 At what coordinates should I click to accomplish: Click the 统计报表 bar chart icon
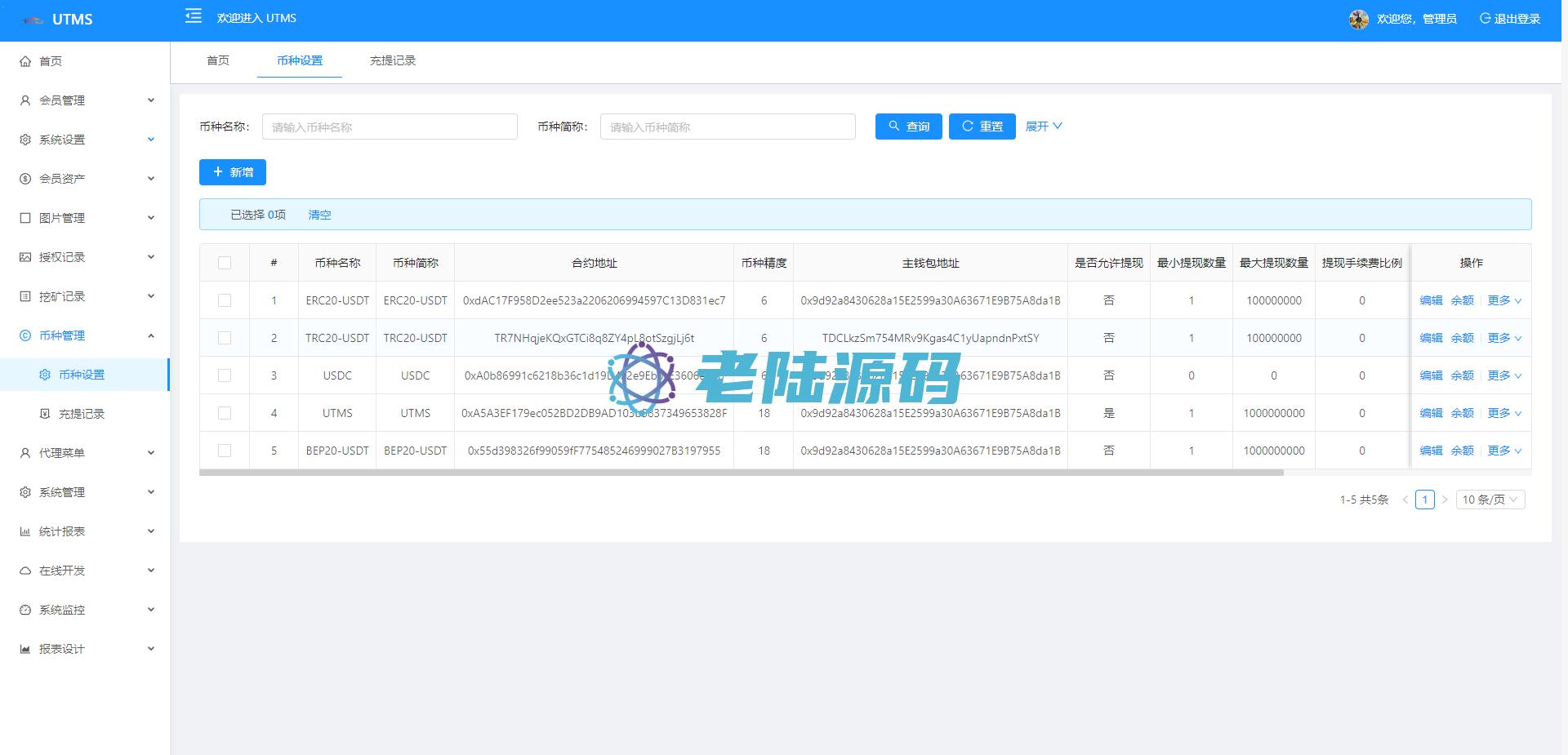(25, 531)
